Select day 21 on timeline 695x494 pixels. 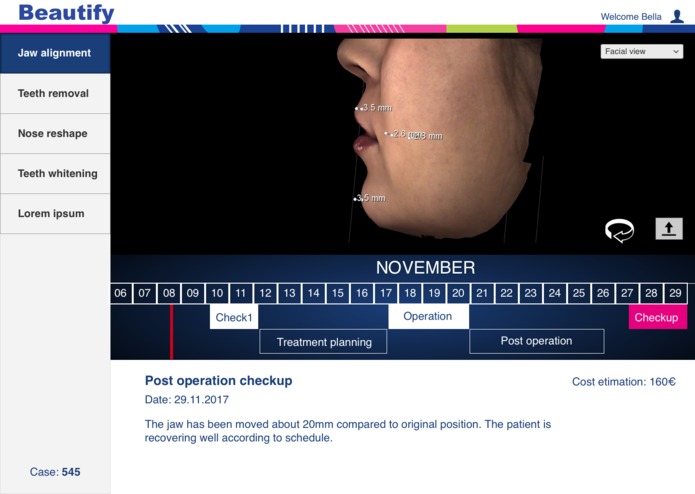(482, 293)
